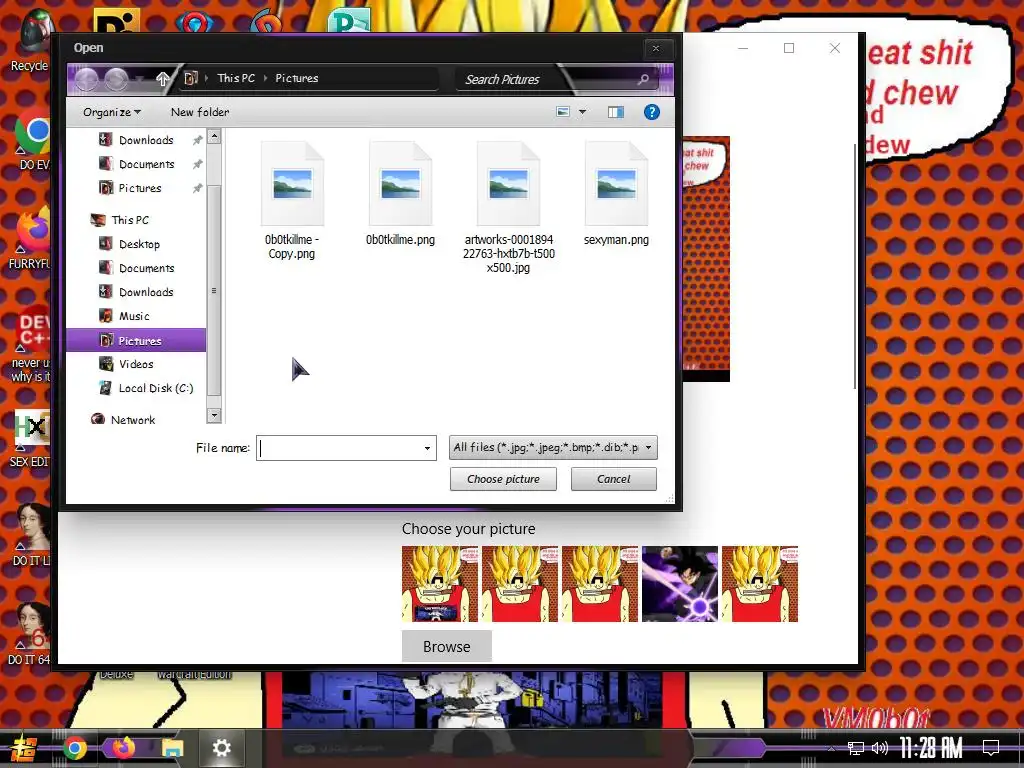Image resolution: width=1024 pixels, height=768 pixels.
Task: Click the Browse button in Settings
Action: click(447, 647)
